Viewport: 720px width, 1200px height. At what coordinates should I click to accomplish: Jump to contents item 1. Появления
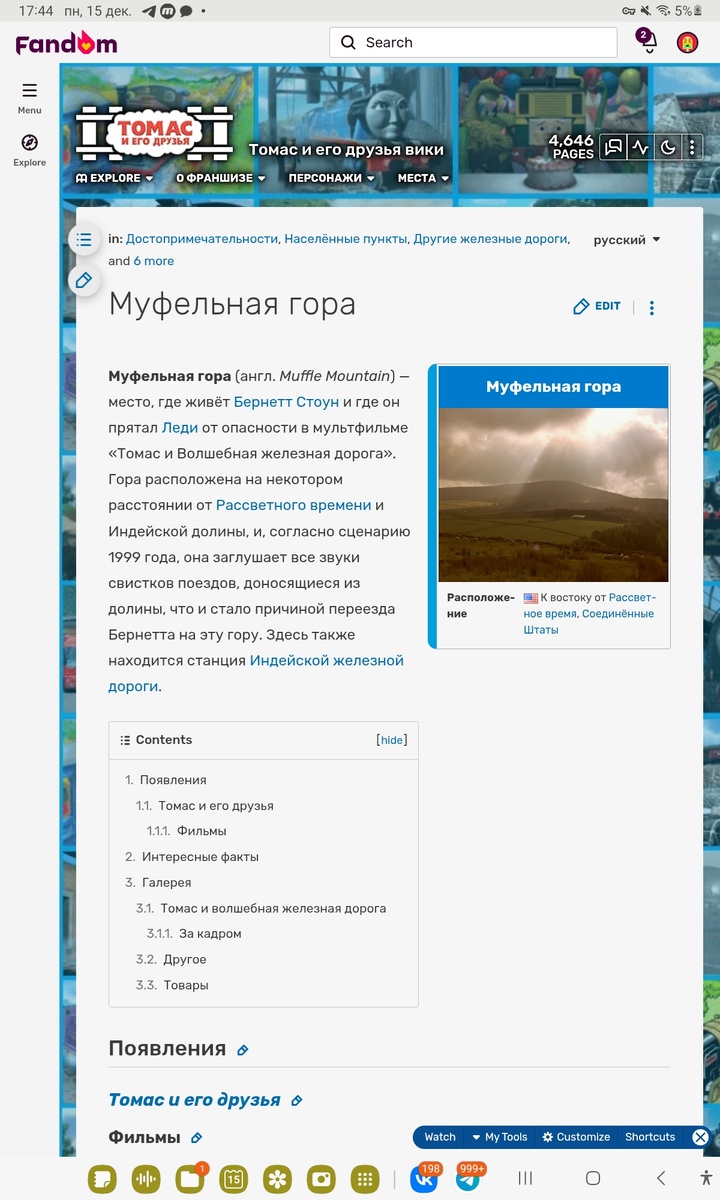(x=166, y=780)
